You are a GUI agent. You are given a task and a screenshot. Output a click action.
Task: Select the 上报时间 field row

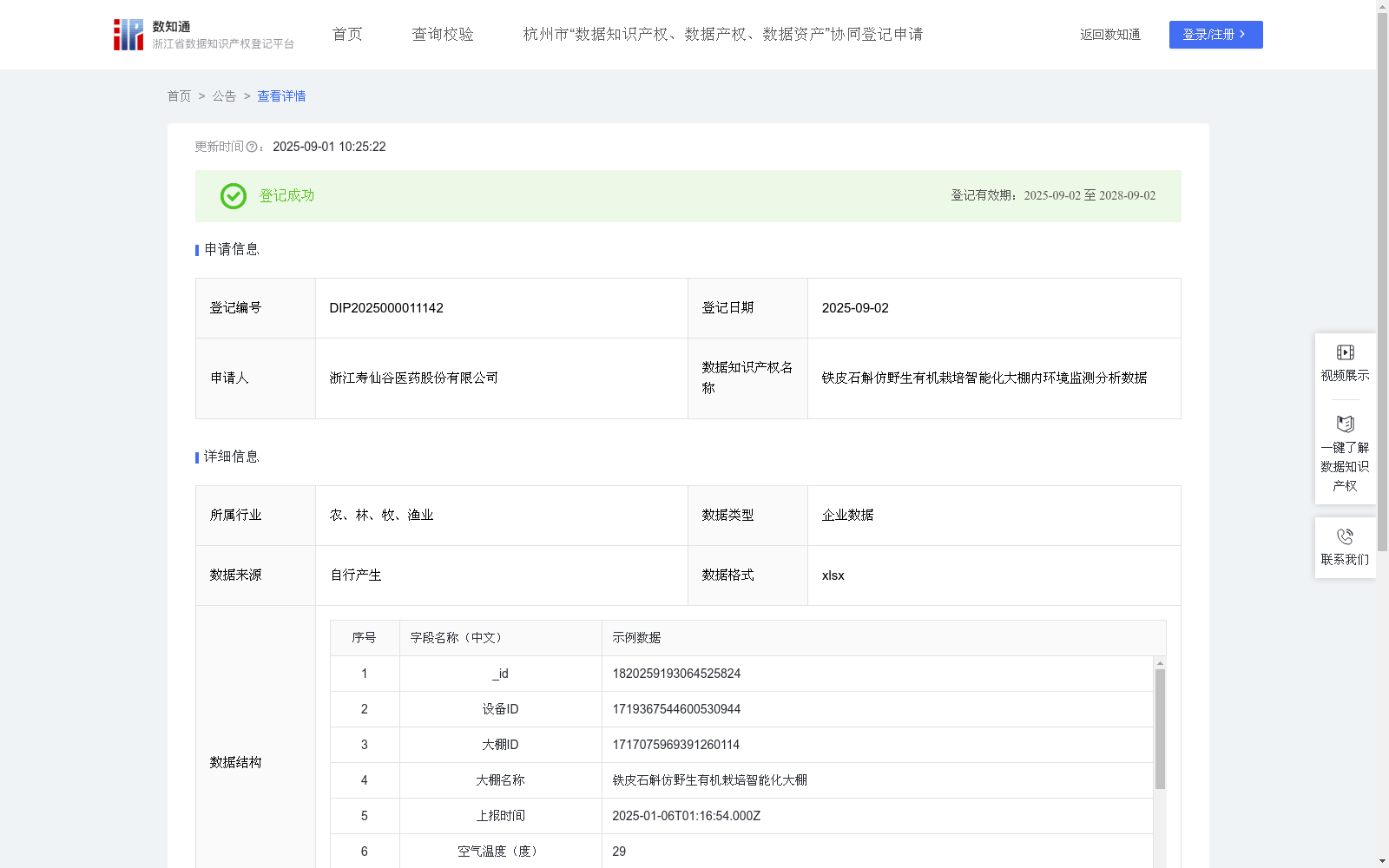pyautogui.click(x=742, y=816)
